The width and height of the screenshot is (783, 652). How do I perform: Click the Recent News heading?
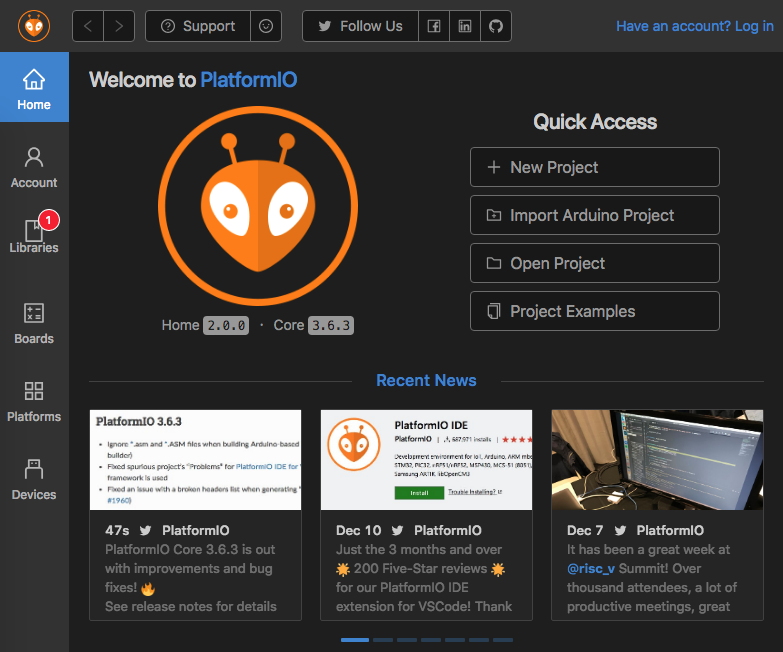(426, 380)
